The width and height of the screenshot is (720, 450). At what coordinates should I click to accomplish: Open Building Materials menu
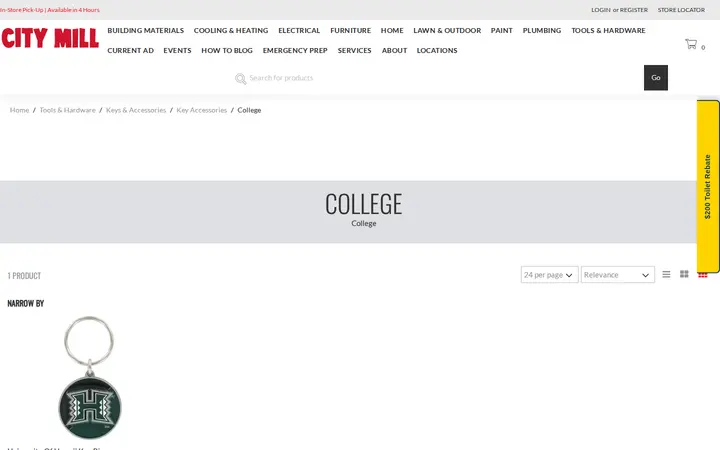[x=146, y=30]
